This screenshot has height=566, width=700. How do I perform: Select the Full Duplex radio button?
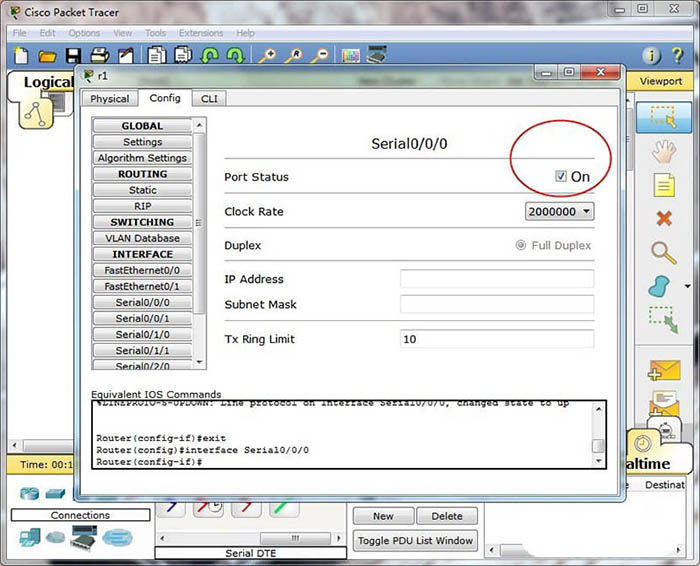[521, 245]
